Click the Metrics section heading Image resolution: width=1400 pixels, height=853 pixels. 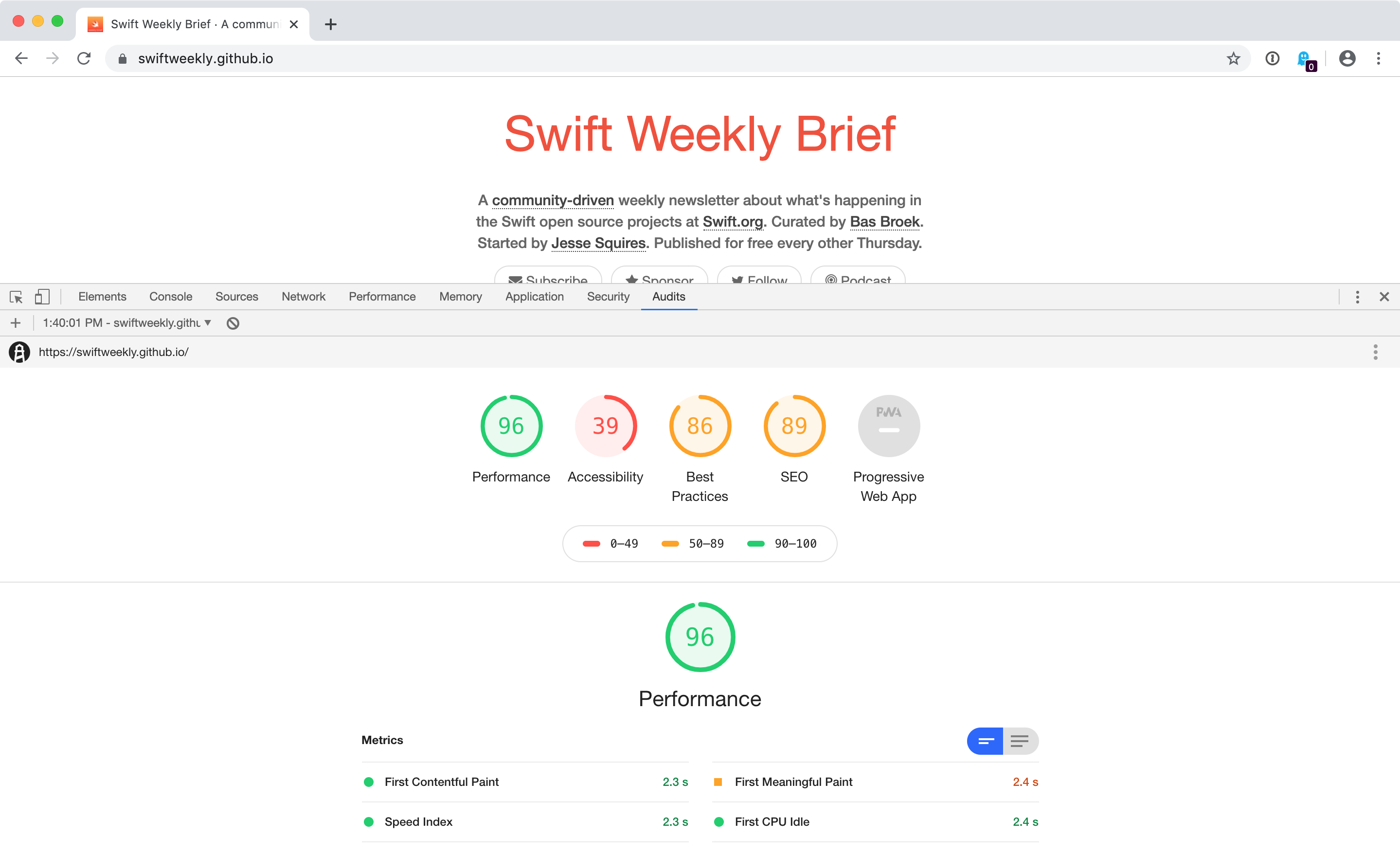click(x=382, y=740)
